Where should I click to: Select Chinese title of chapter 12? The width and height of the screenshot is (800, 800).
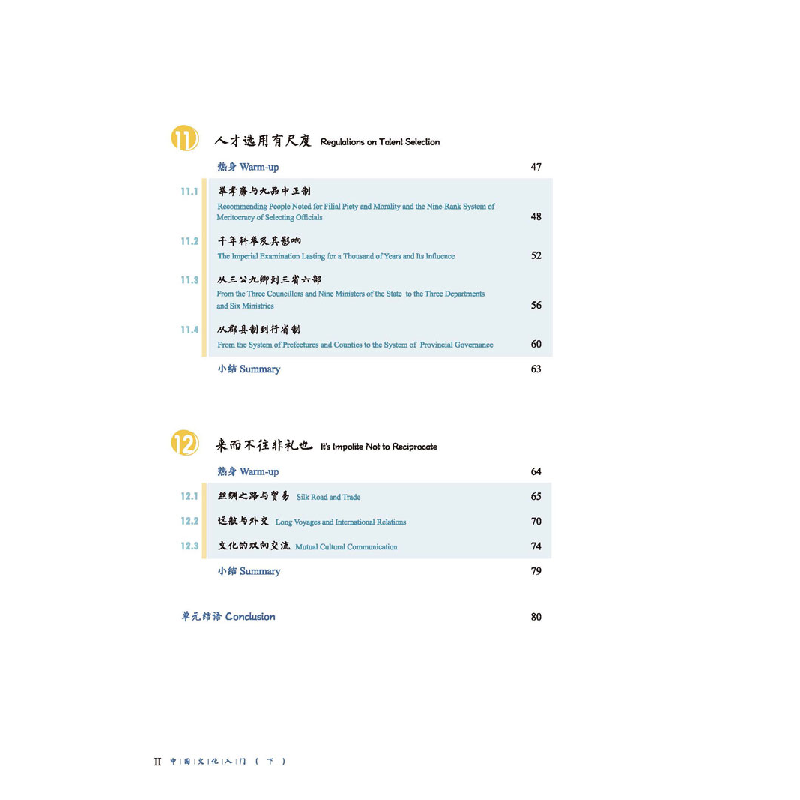263,445
